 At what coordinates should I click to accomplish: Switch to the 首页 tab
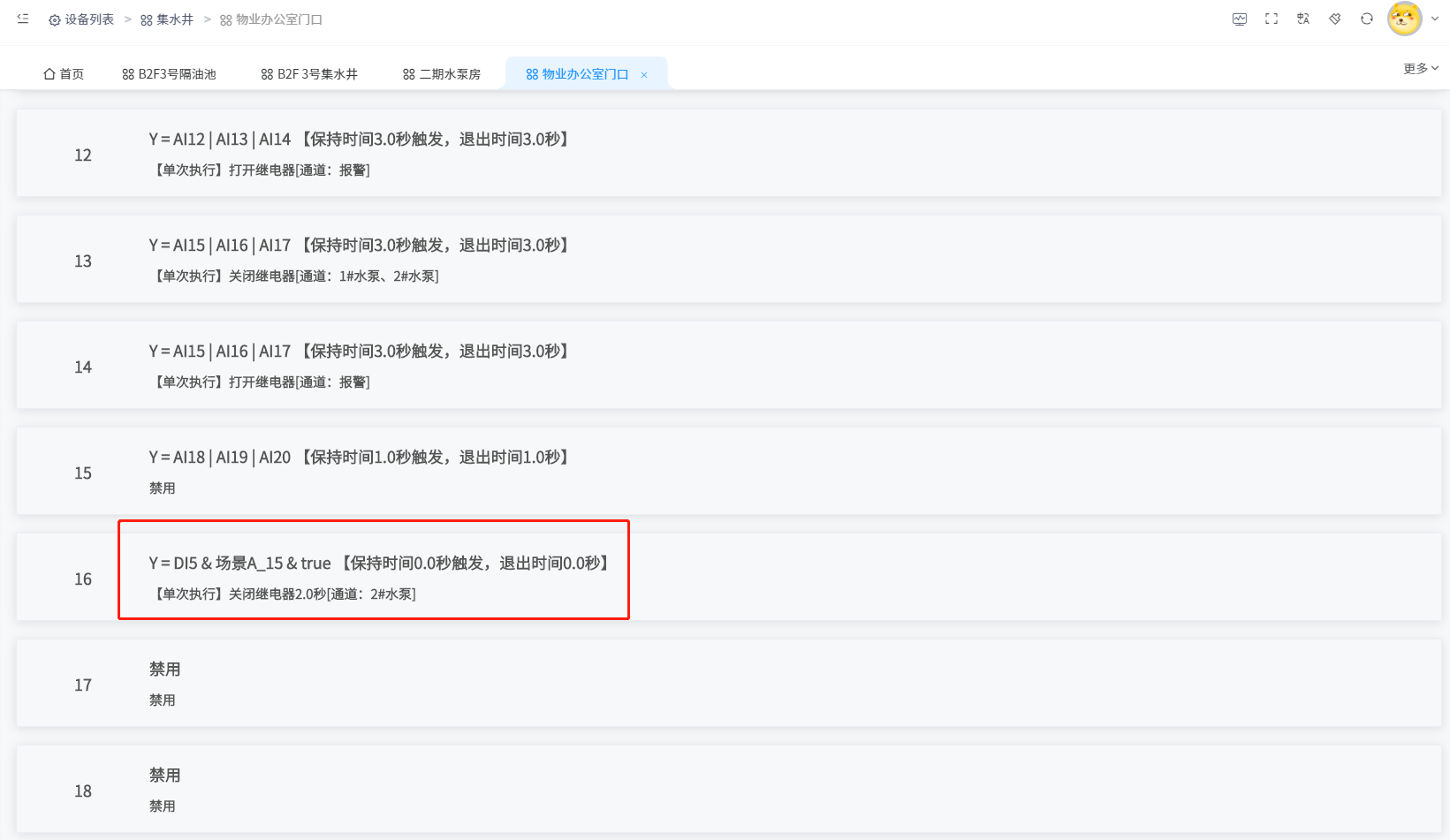[x=64, y=74]
